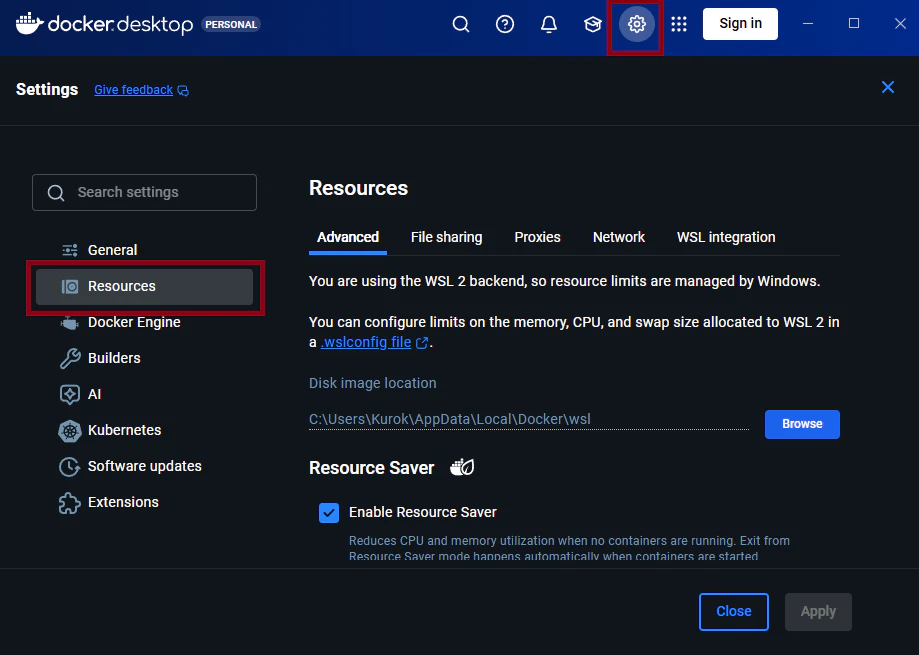
Task: Switch to the File sharing tab
Action: (x=446, y=237)
